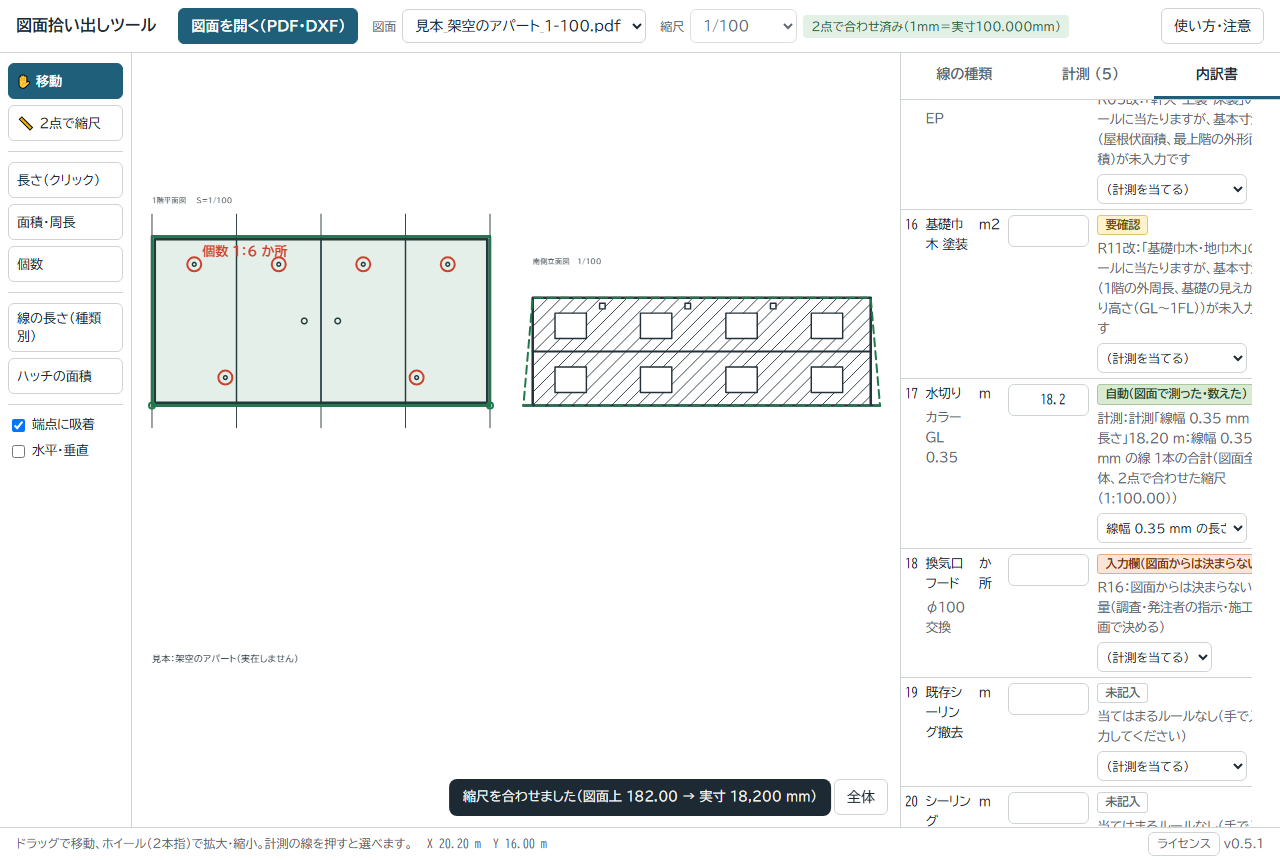Select 線の長さ(種類別) tool
The height and width of the screenshot is (860, 1280).
[x=65, y=327]
